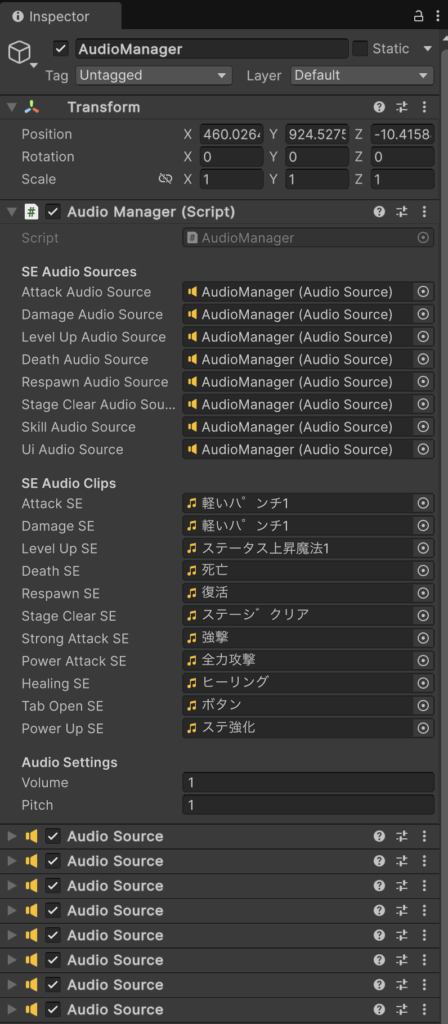Open Transform preset settings icon
The width and height of the screenshot is (448, 1024).
(x=402, y=107)
